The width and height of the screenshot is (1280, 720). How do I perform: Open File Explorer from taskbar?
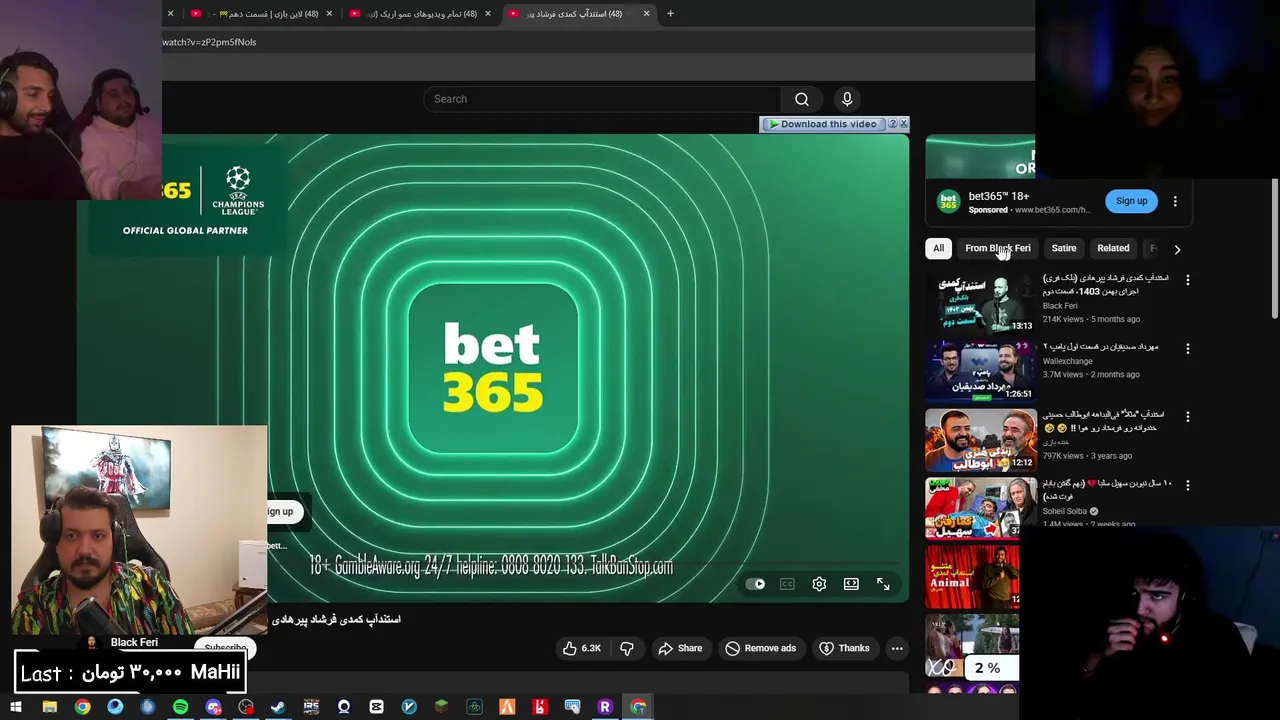pyautogui.click(x=49, y=707)
